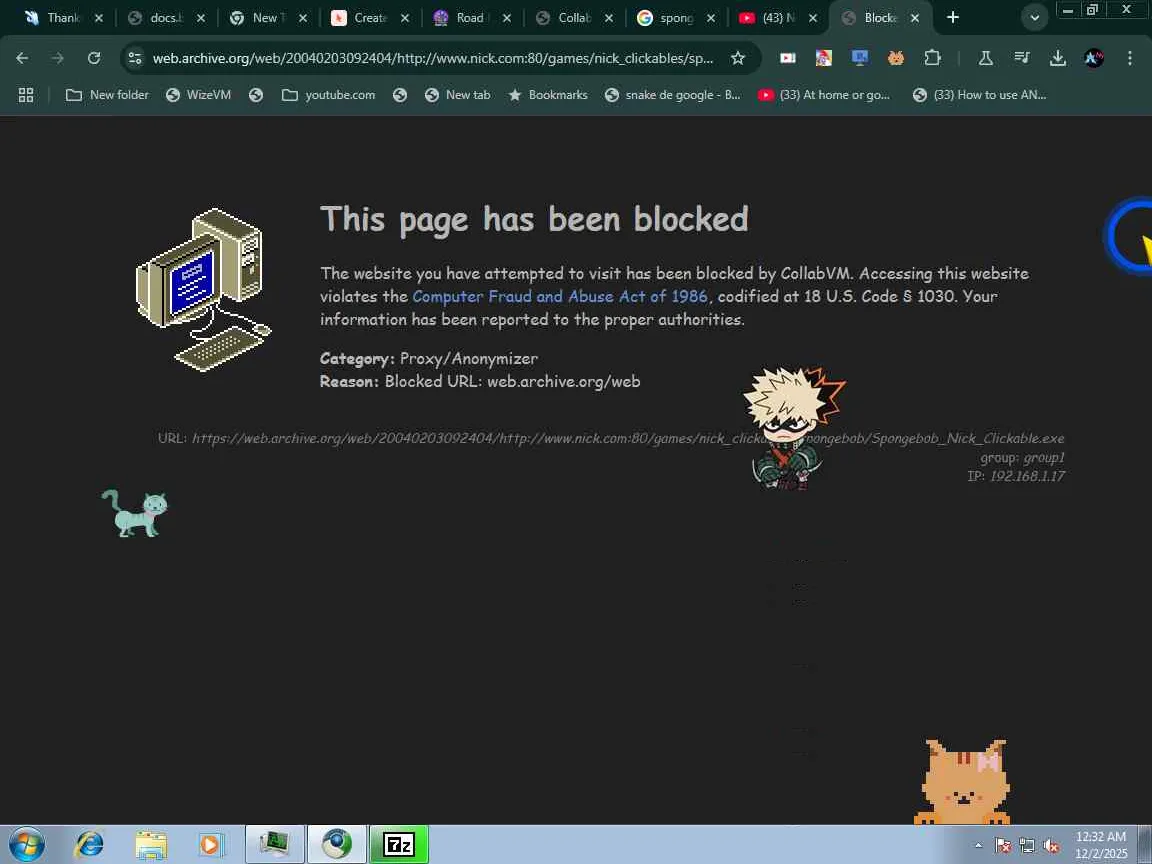The width and height of the screenshot is (1152, 864).
Task: Click the red video extension icon
Action: point(788,58)
